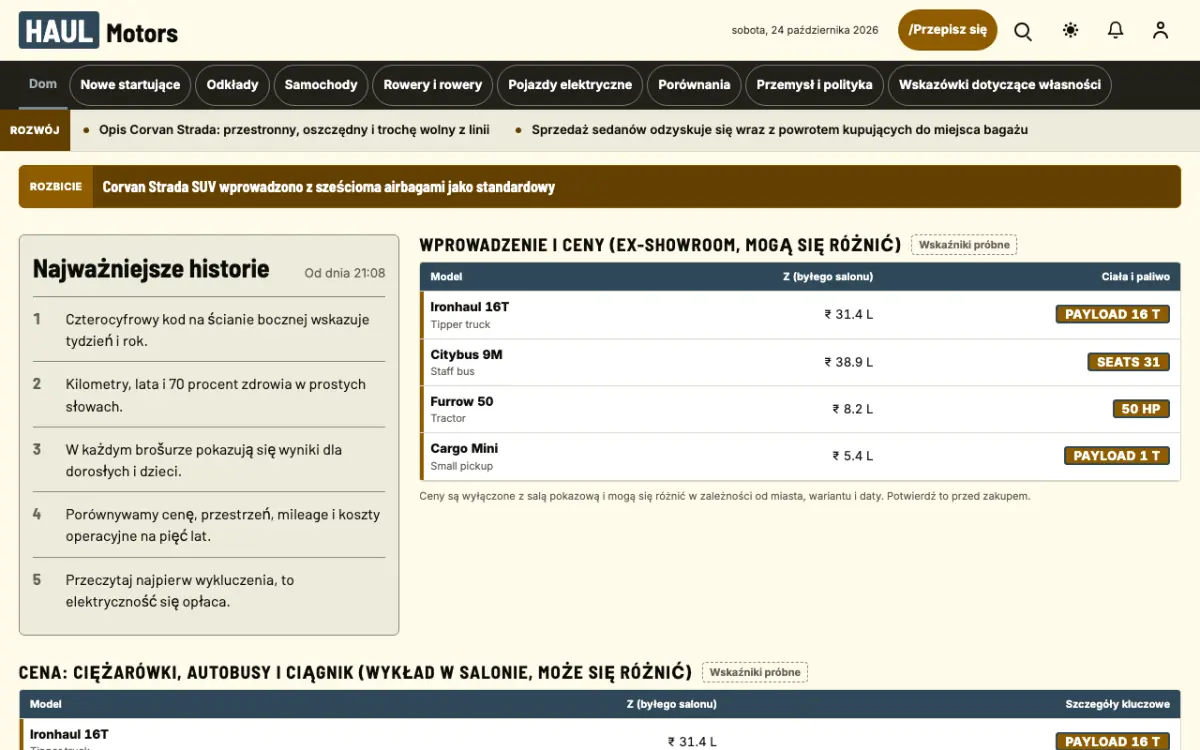The image size is (1200, 750).
Task: Open the Pojazdy elektryczne section
Action: pyautogui.click(x=570, y=85)
